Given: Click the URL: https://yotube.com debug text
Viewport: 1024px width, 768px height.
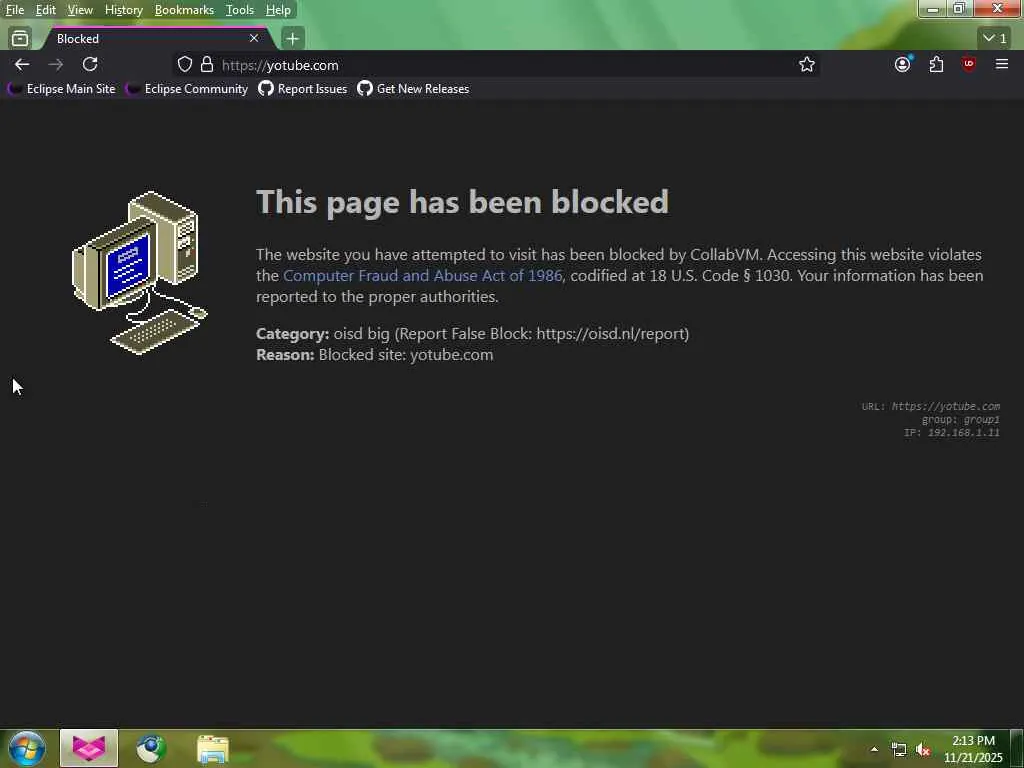Looking at the screenshot, I should 931,406.
